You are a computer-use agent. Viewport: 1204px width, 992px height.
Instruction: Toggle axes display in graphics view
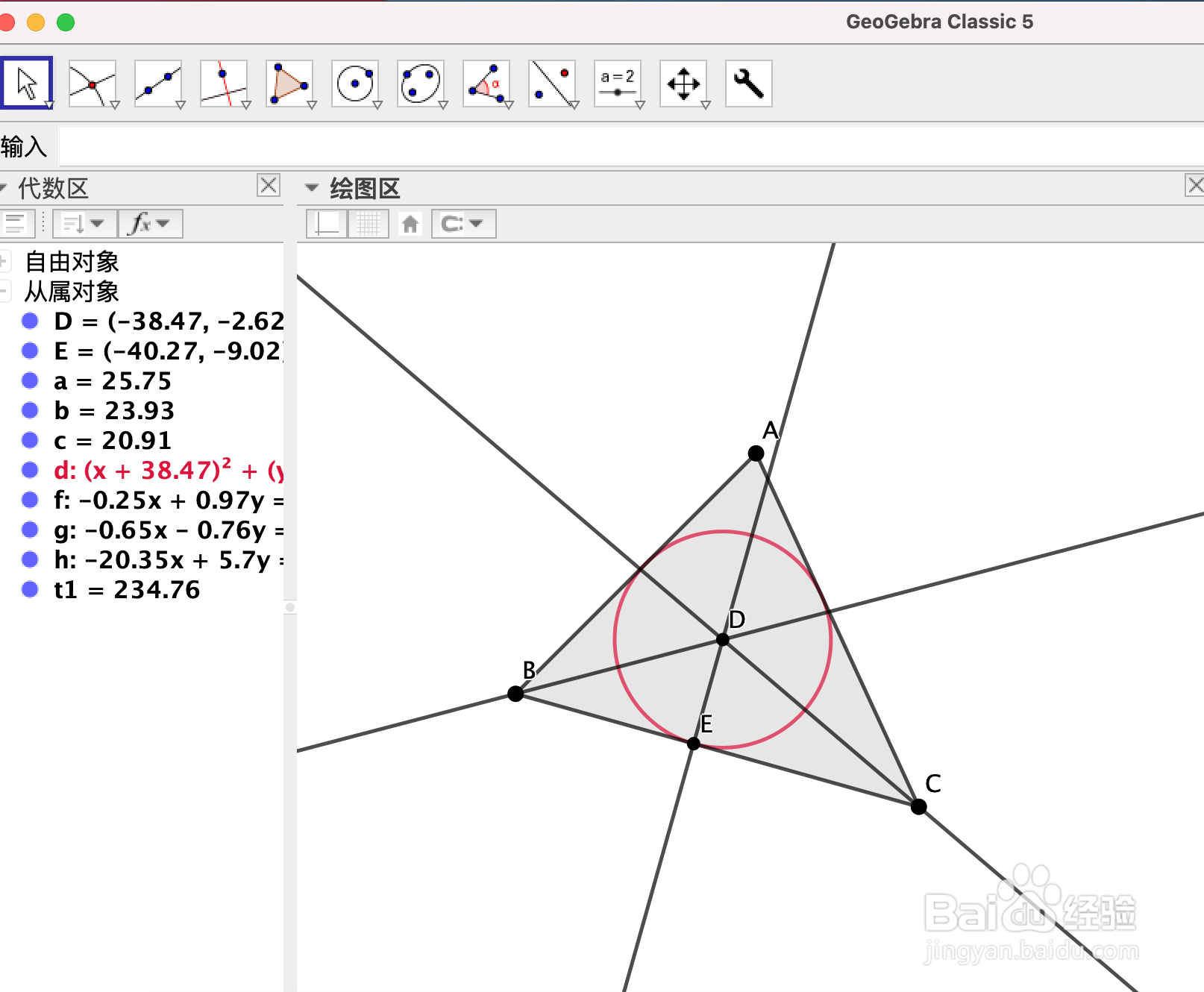coord(327,224)
